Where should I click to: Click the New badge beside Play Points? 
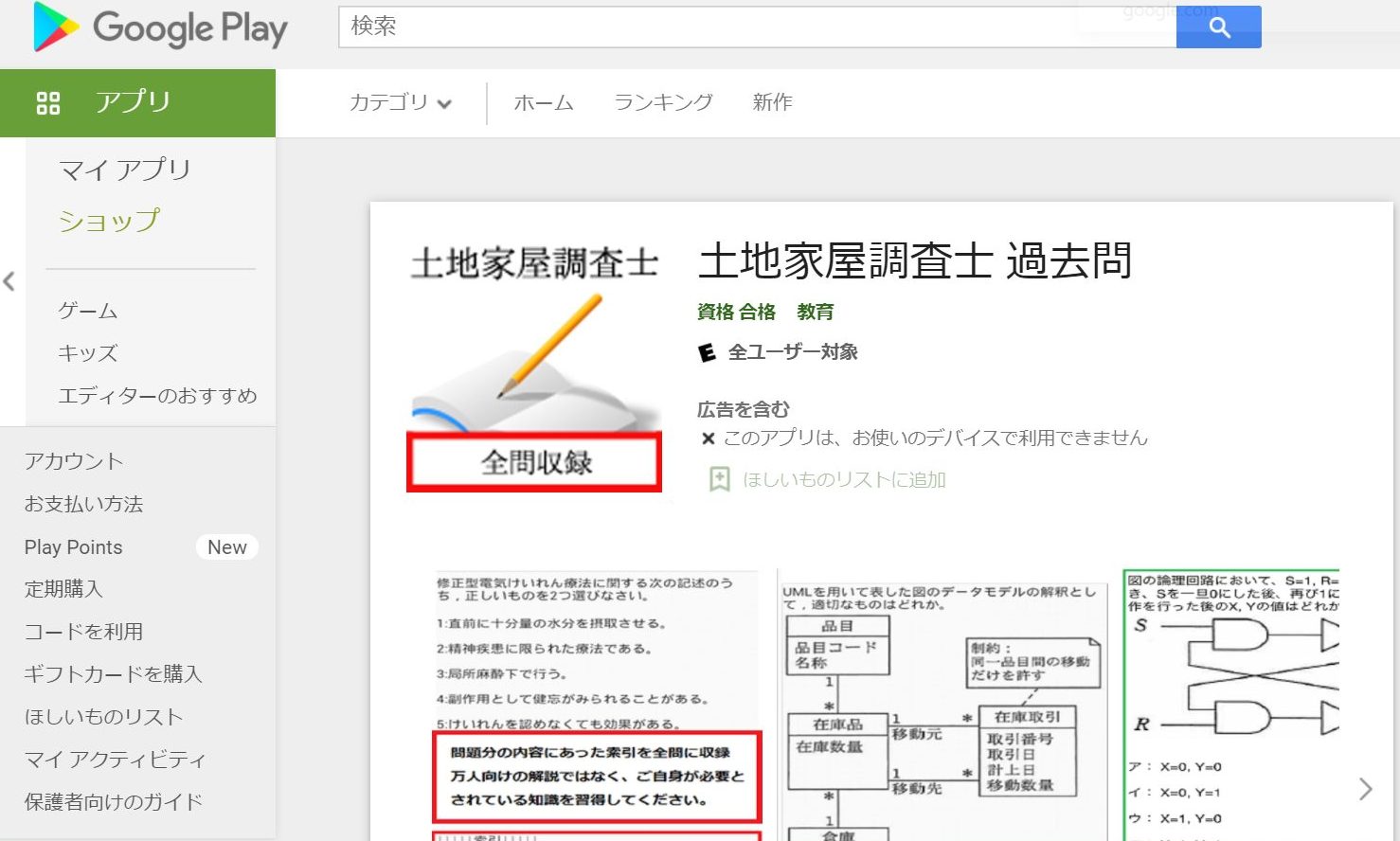(x=227, y=547)
